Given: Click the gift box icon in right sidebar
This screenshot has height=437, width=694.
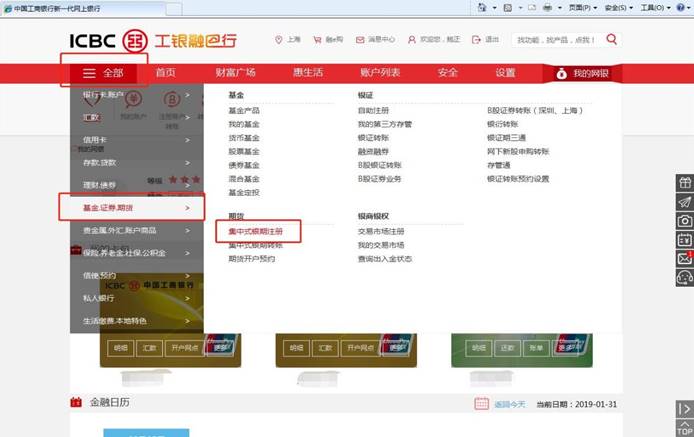Looking at the screenshot, I should [685, 183].
